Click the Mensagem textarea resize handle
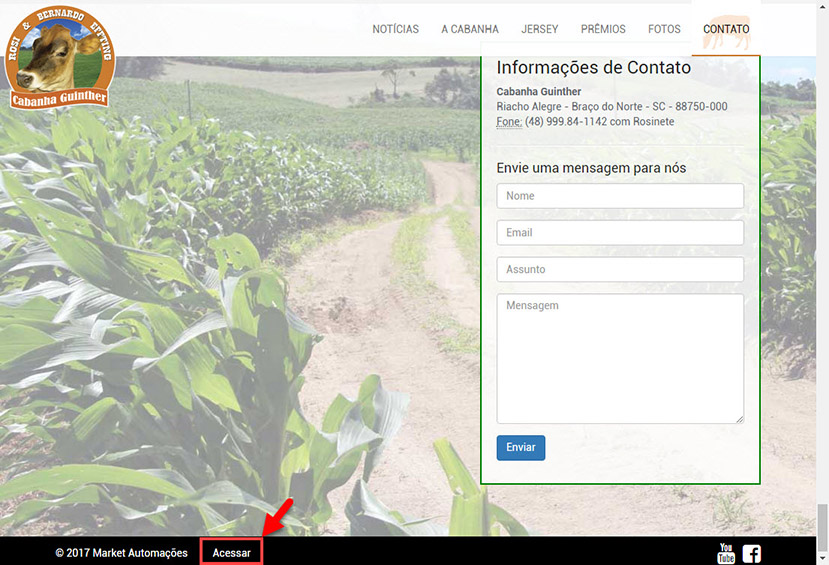The width and height of the screenshot is (829, 565). (x=740, y=420)
